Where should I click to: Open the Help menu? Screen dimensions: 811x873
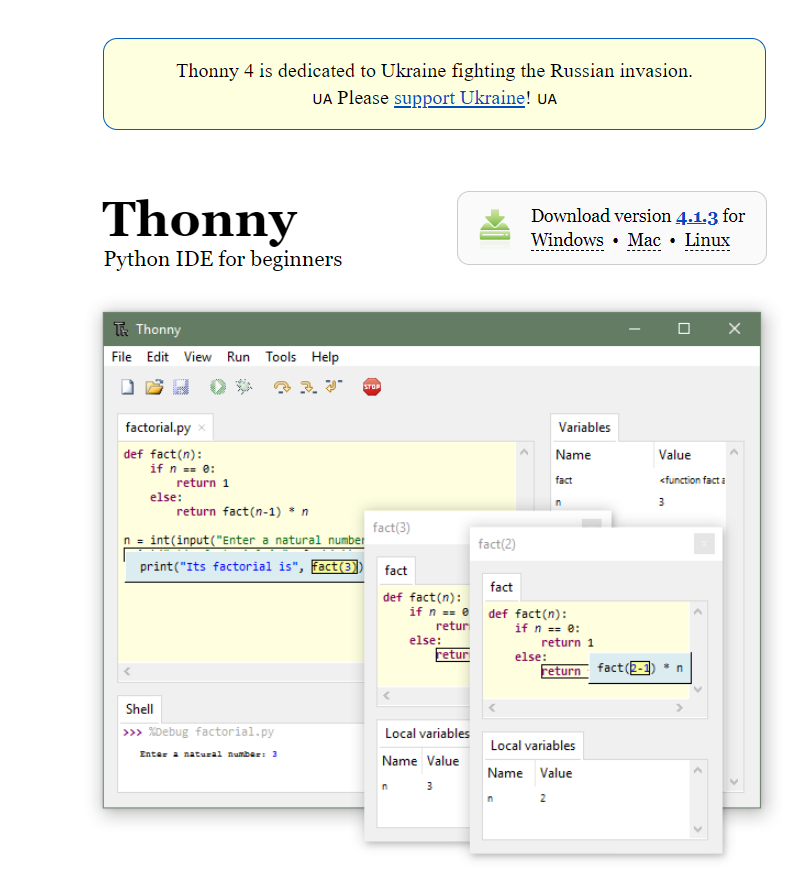tap(325, 357)
